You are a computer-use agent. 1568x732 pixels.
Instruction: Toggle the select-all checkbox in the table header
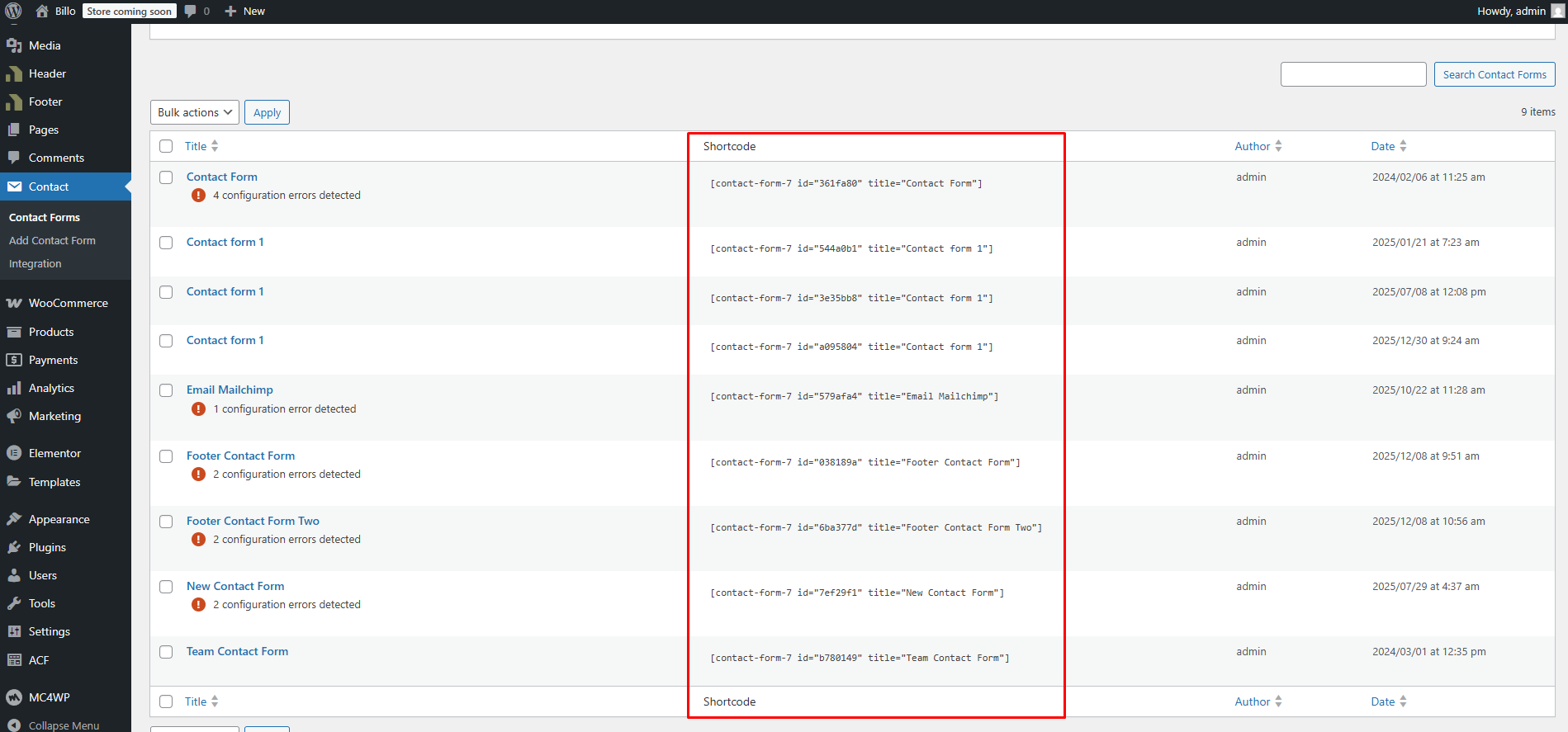(x=166, y=146)
